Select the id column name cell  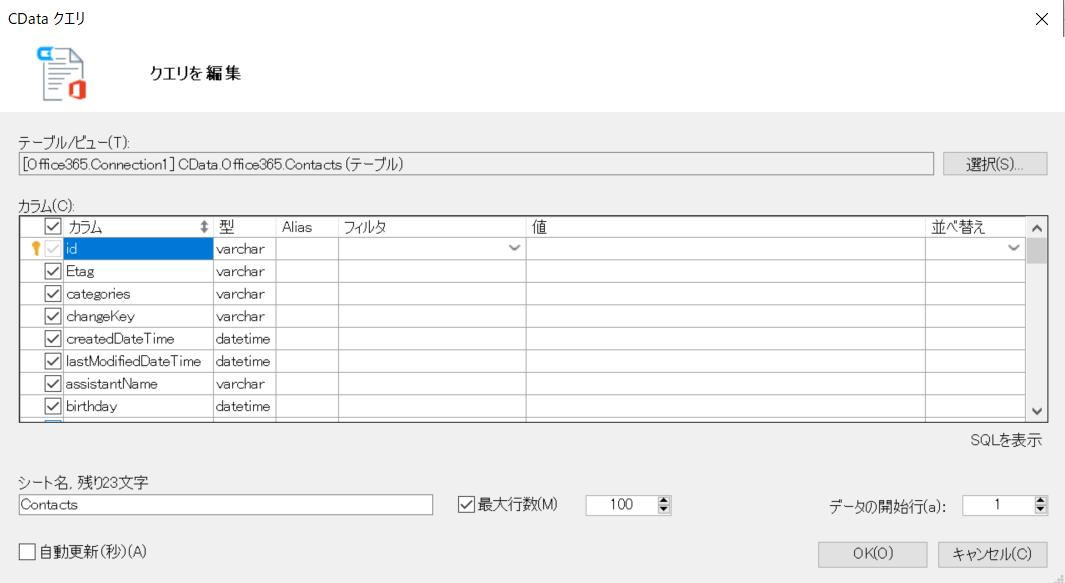pos(139,249)
